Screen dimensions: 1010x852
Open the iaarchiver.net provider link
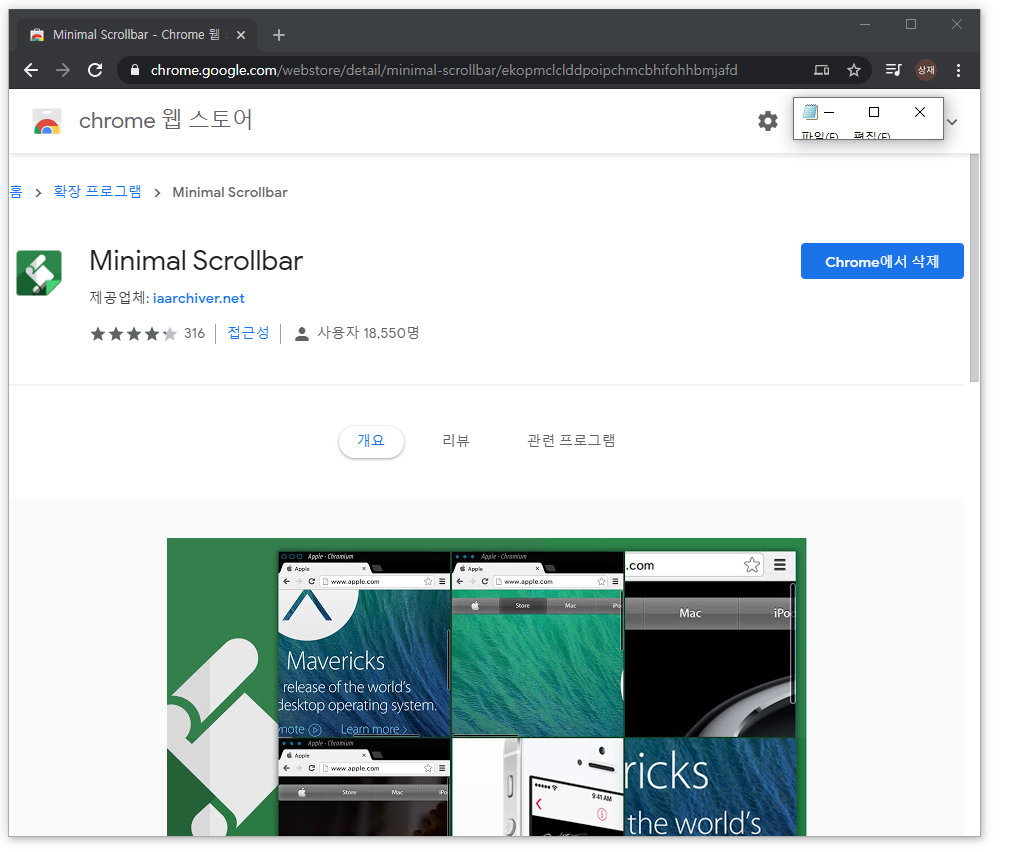tap(198, 298)
